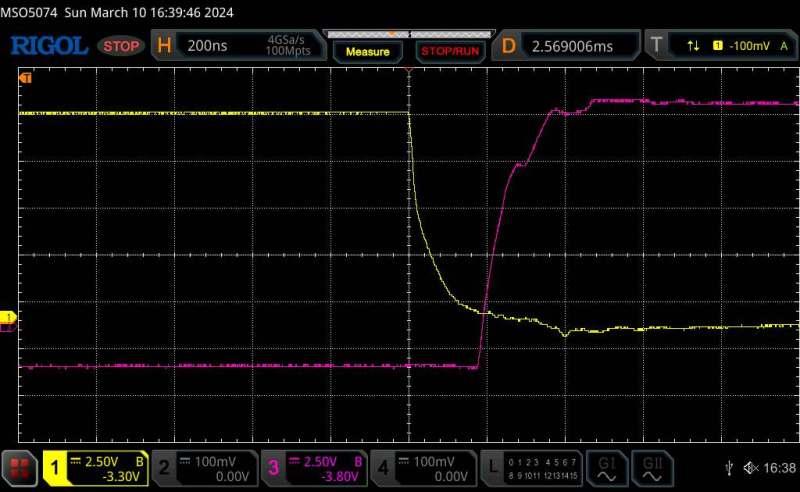Click the red STOP status indicator
Image resolution: width=800 pixels, height=492 pixels.
tap(123, 46)
